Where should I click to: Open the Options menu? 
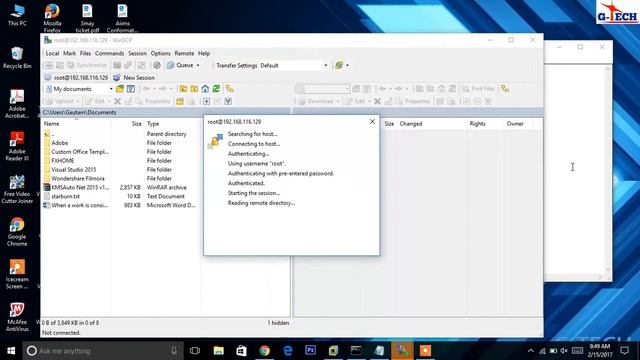(160, 53)
